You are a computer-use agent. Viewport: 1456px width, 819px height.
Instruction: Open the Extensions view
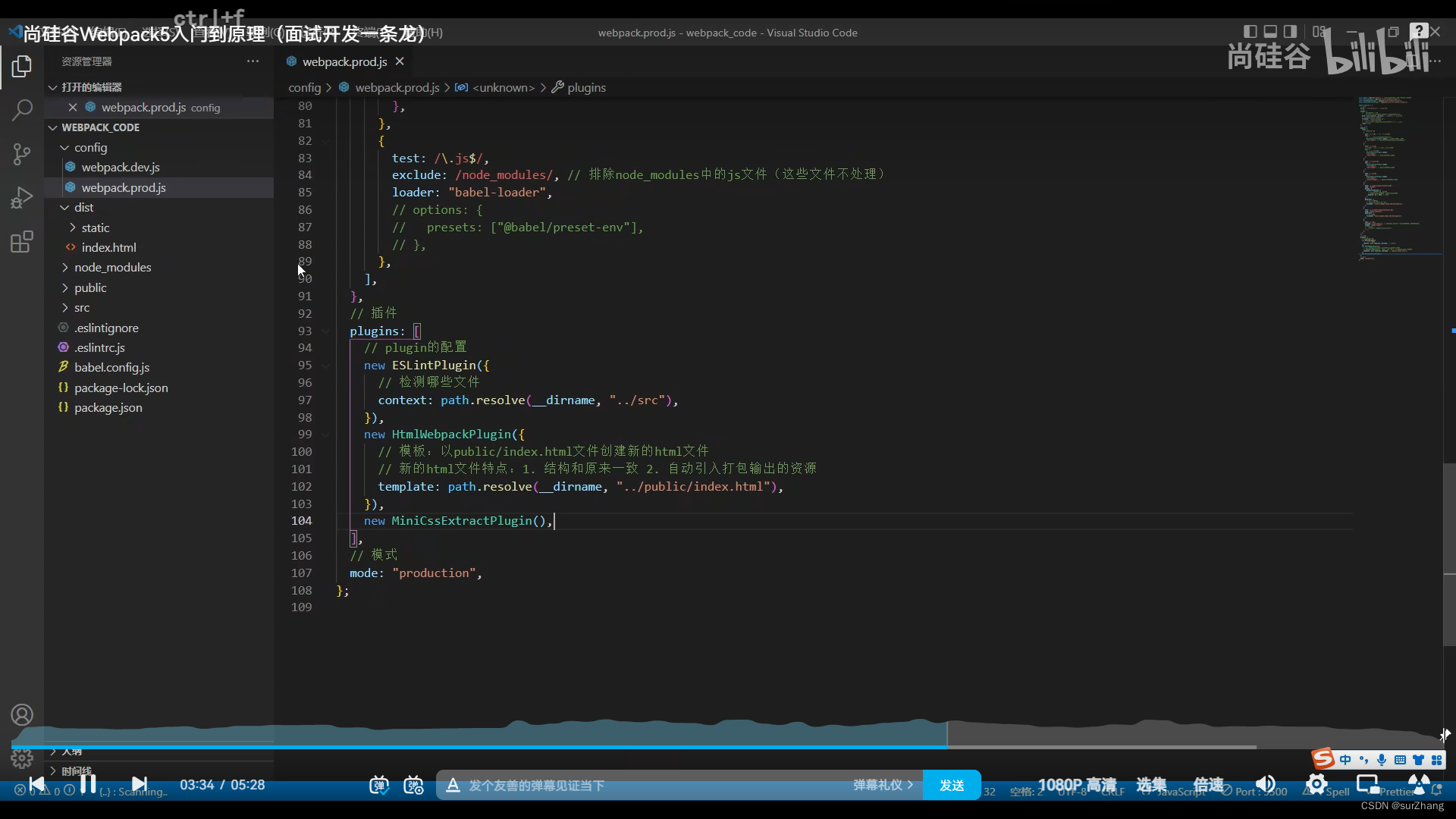pyautogui.click(x=22, y=242)
